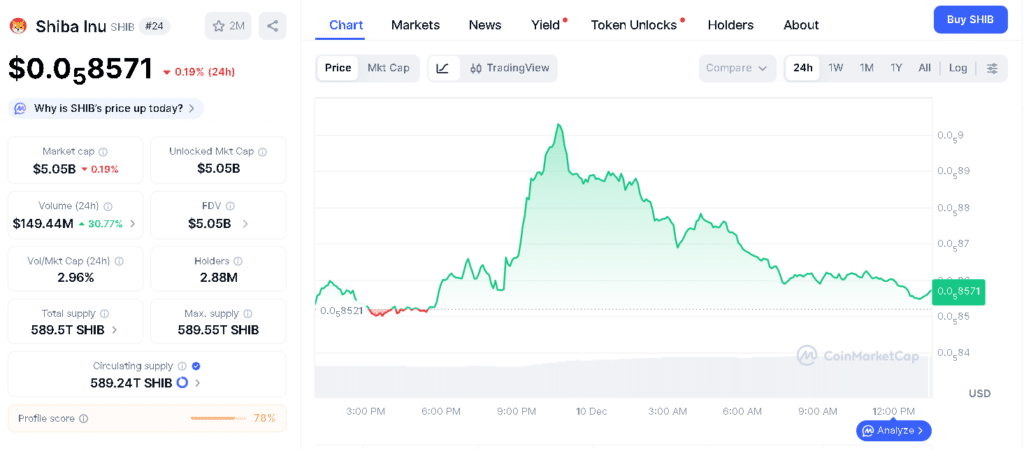Click the 78% profile score value
The height and width of the screenshot is (449, 1024).
pos(264,418)
